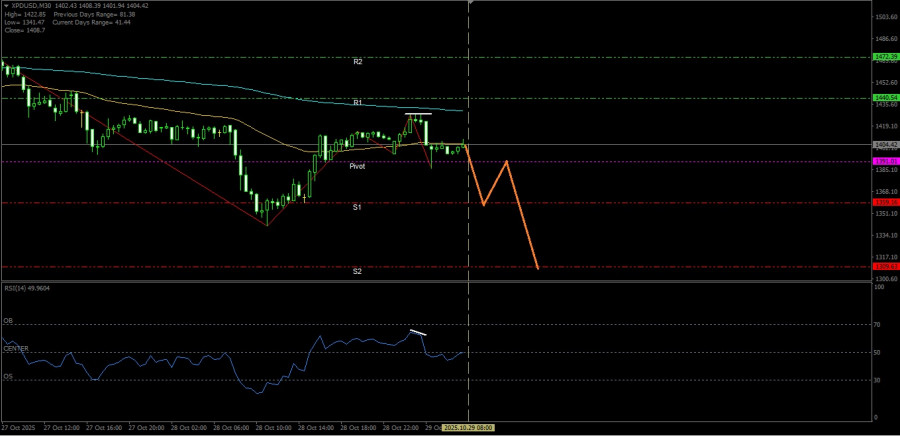The height and width of the screenshot is (436, 900).
Task: Select the white line above the price peak
Action: tap(418, 114)
